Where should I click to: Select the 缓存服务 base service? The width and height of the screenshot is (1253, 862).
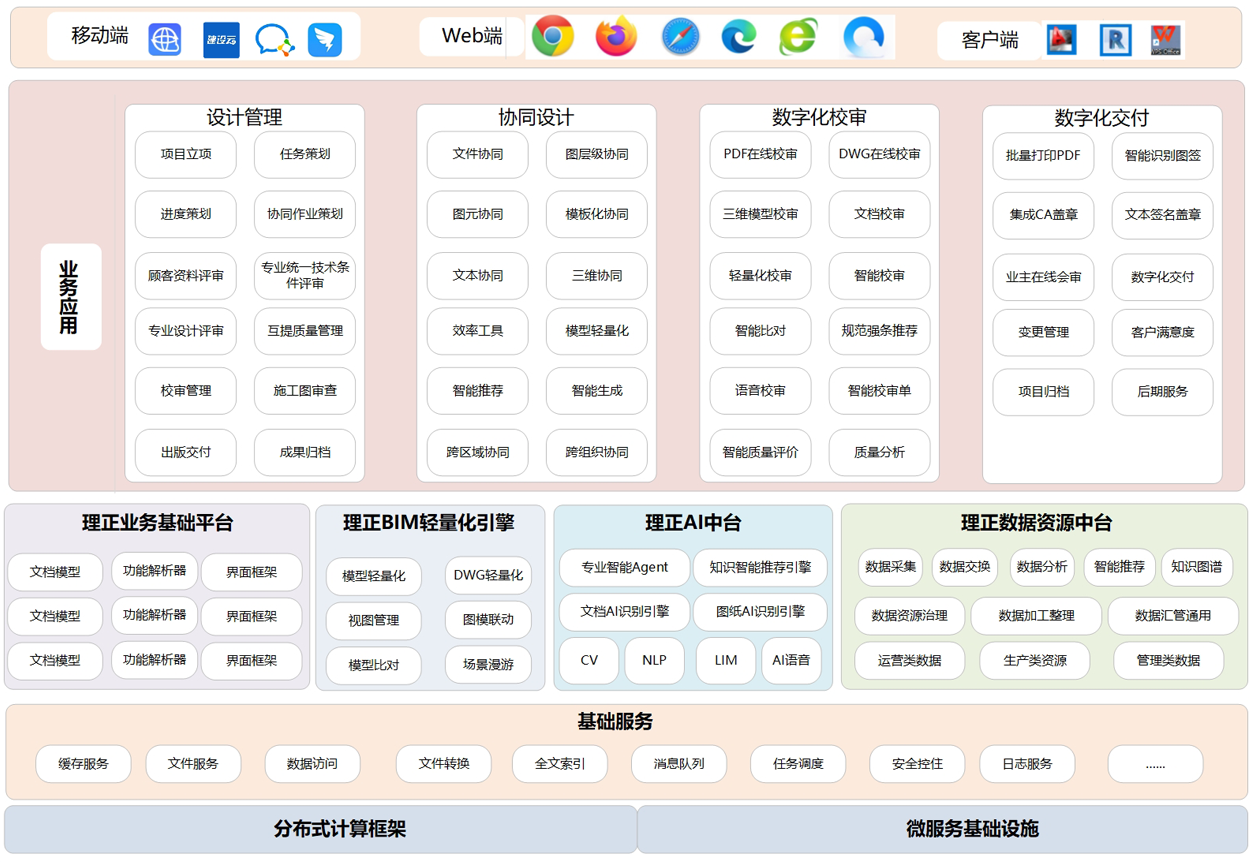[83, 764]
